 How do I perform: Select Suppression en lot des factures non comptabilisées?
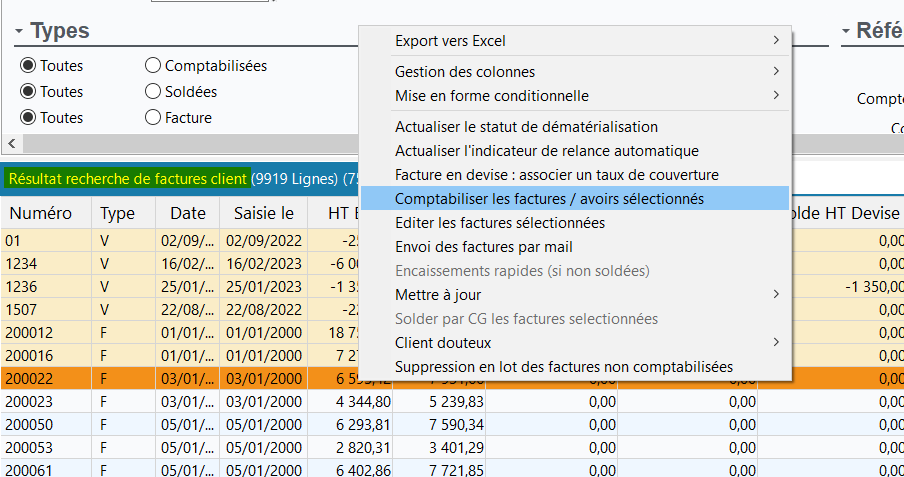[x=563, y=367]
